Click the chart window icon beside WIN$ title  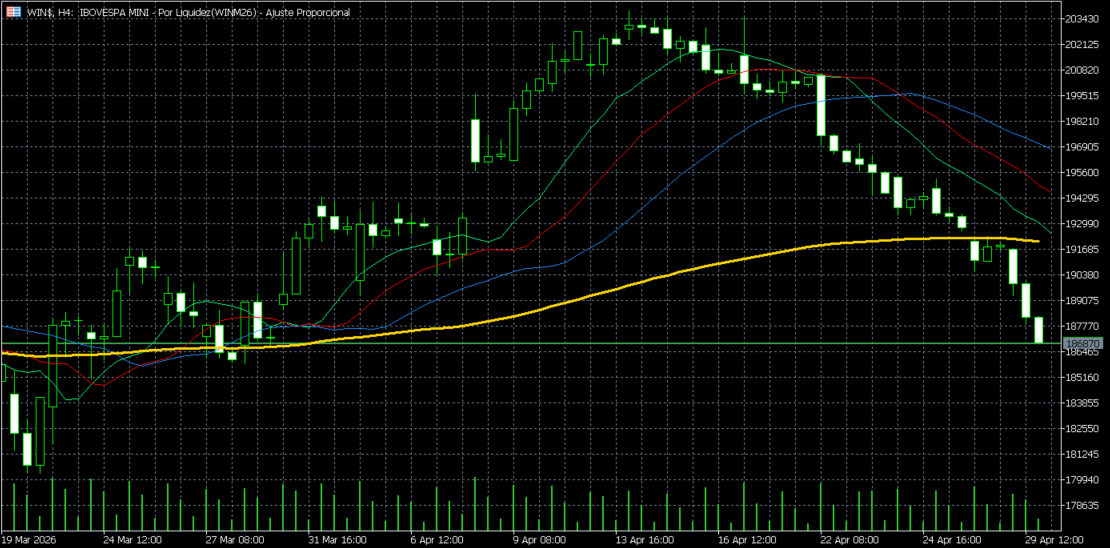point(13,12)
